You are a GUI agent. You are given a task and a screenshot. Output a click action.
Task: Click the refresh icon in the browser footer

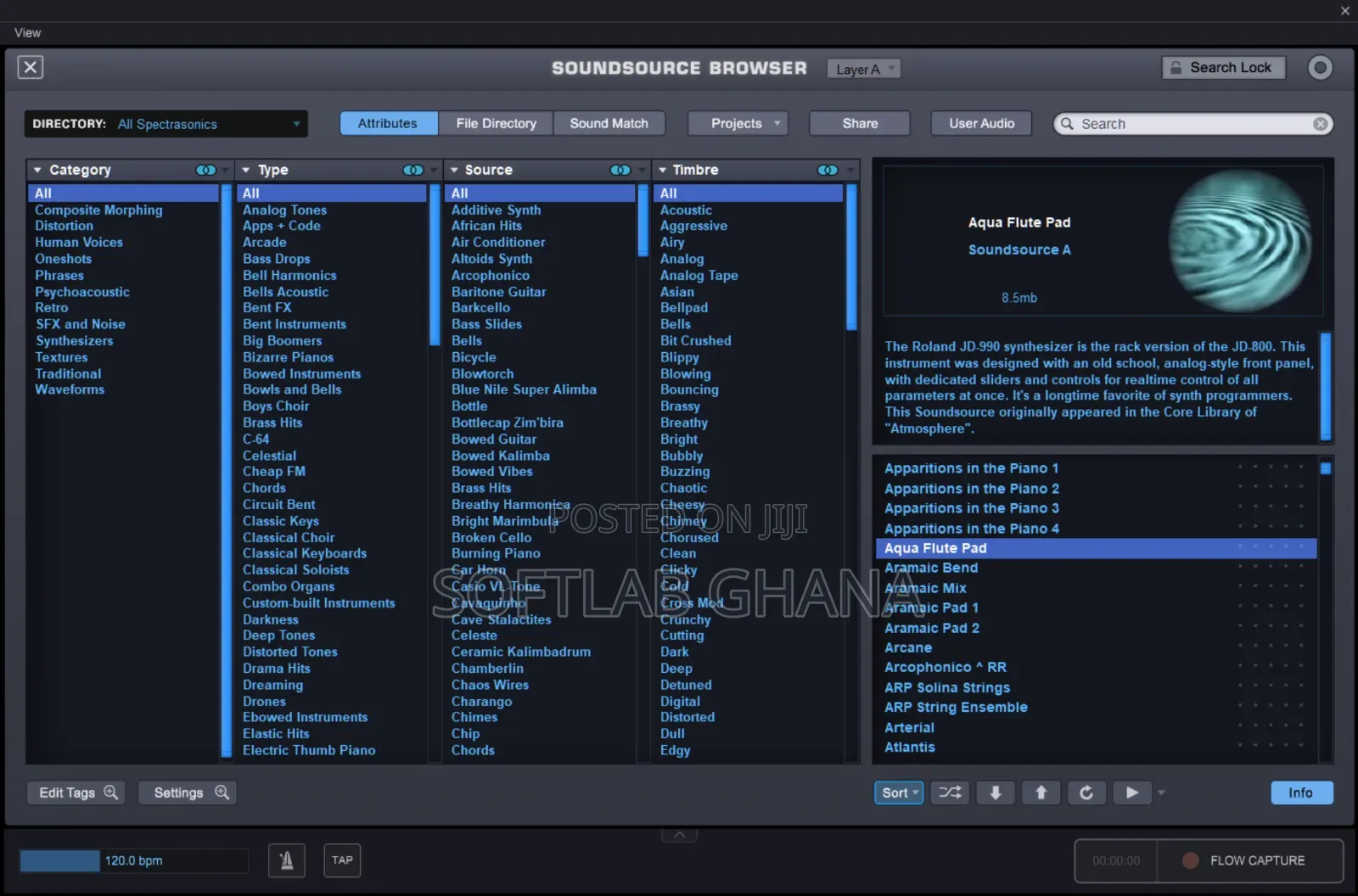(x=1086, y=792)
